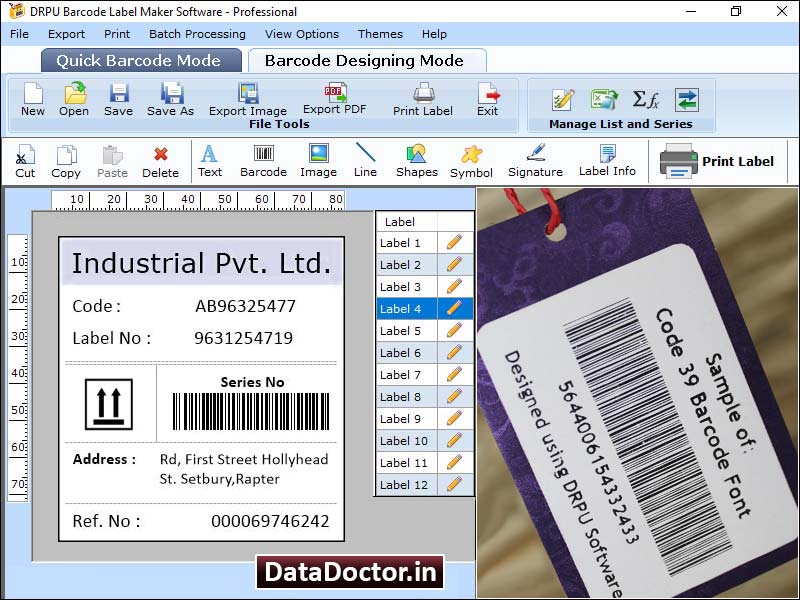
Task: Select the Barcode tool
Action: (x=263, y=160)
